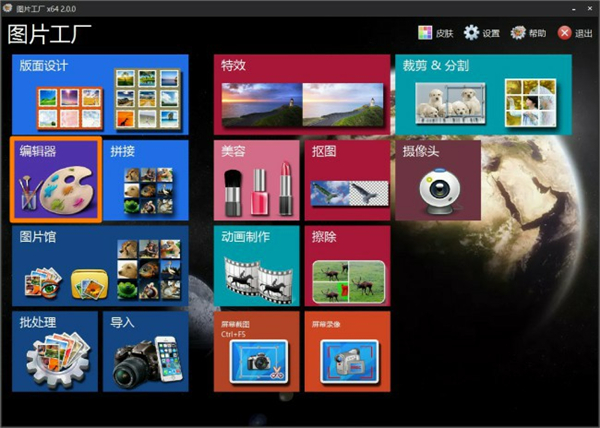Screen dimensions: 600x428
Task: Open the 擦除 erase tool tile
Action: pyautogui.click(x=347, y=266)
